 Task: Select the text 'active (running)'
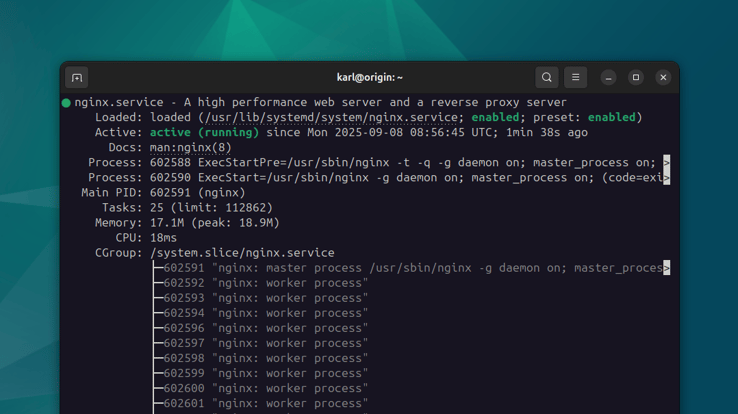[204, 133]
